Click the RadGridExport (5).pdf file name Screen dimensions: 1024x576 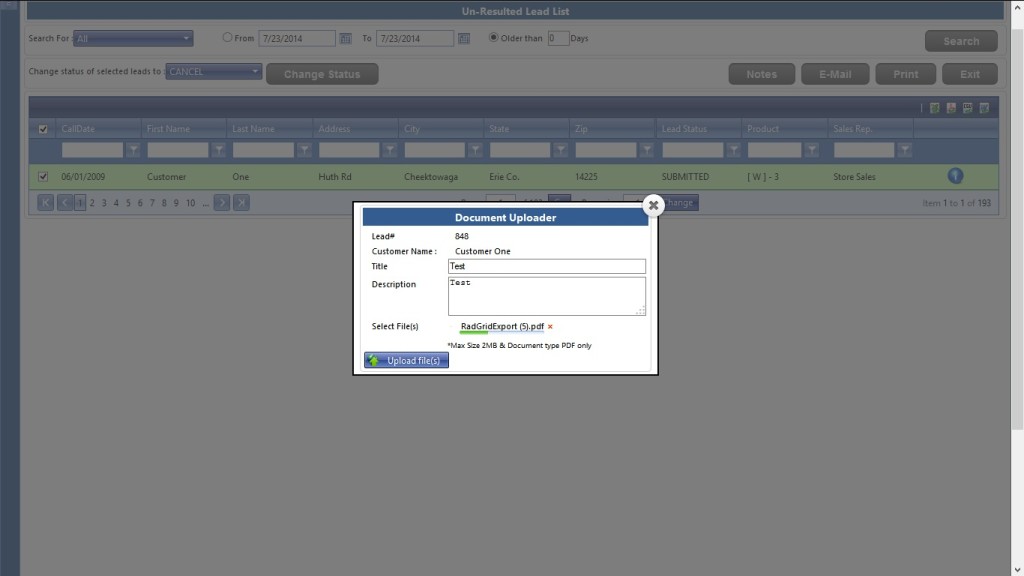pyautogui.click(x=502, y=326)
